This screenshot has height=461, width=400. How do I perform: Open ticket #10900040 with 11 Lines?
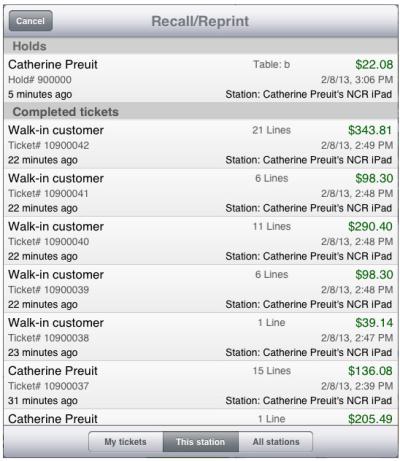[200, 241]
